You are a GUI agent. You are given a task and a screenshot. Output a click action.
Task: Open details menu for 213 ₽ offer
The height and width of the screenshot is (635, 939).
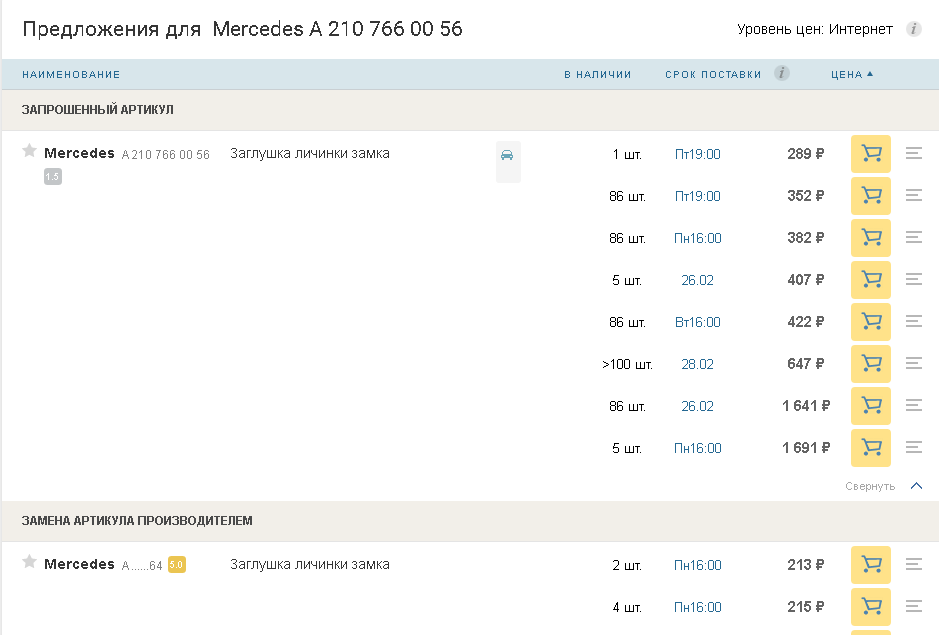tap(914, 564)
